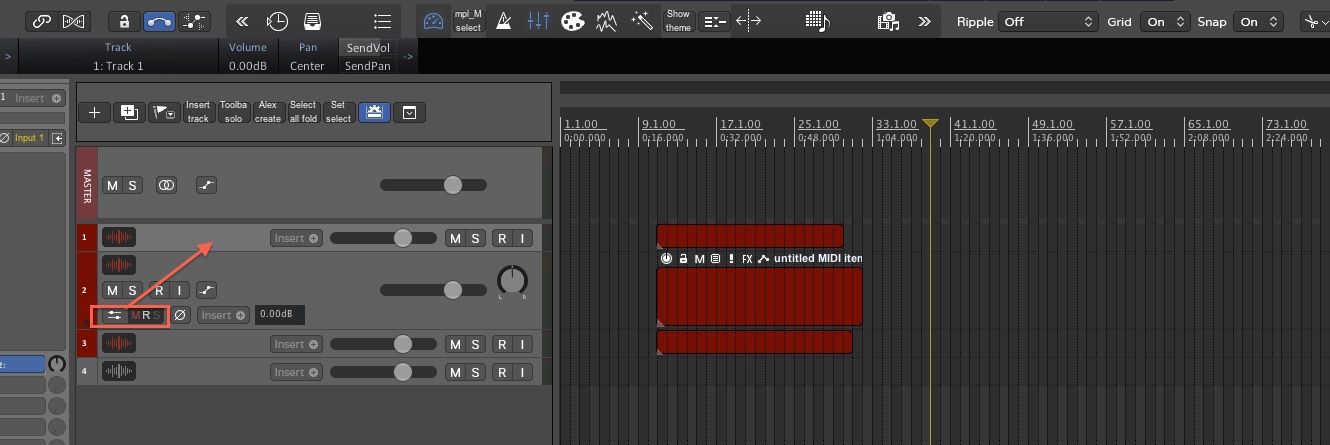Click the duplicate track plus icon
Viewport: 1330px width, 445px height.
coord(128,112)
